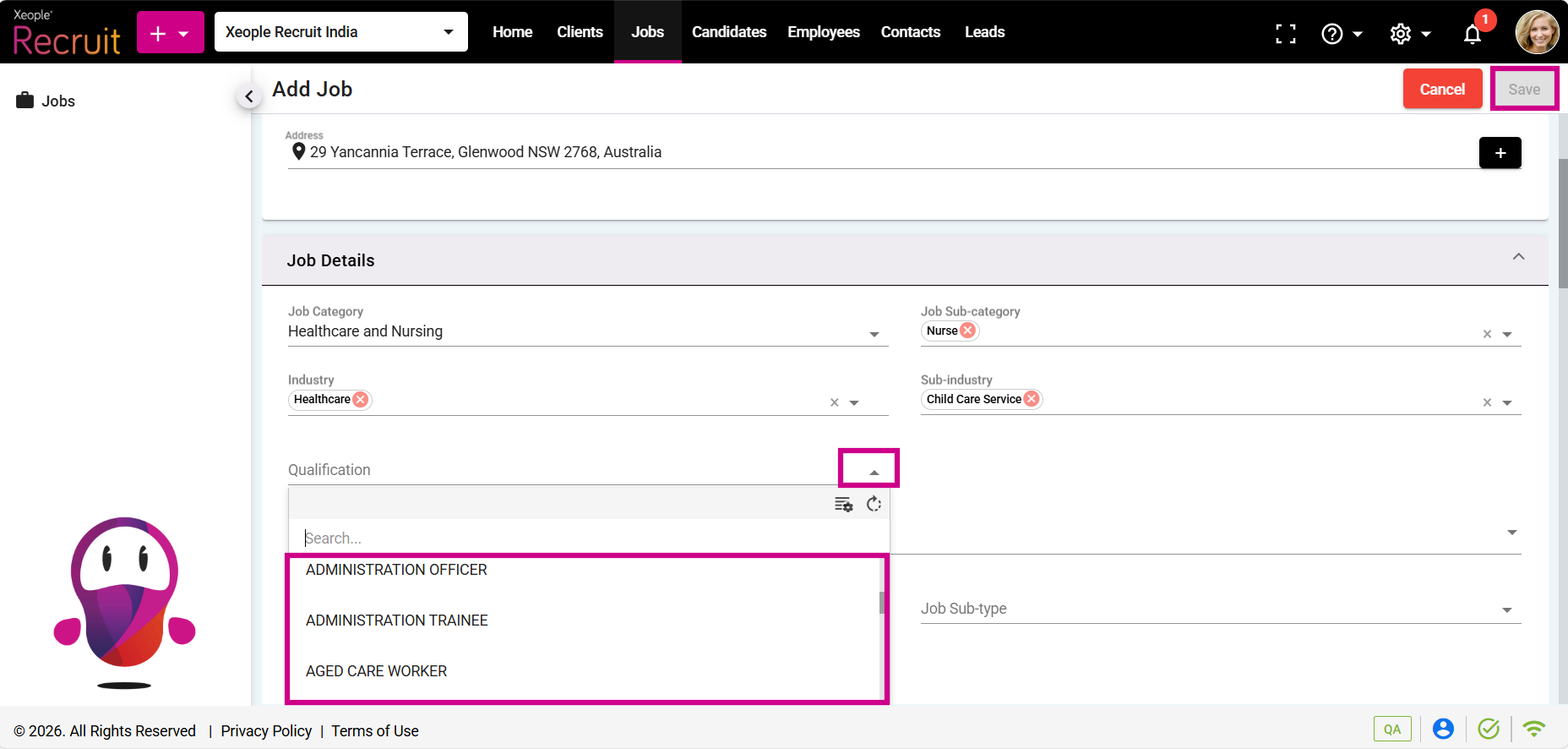The width and height of the screenshot is (1568, 749).
Task: Collapse the left sidebar with the arrow
Action: [249, 96]
